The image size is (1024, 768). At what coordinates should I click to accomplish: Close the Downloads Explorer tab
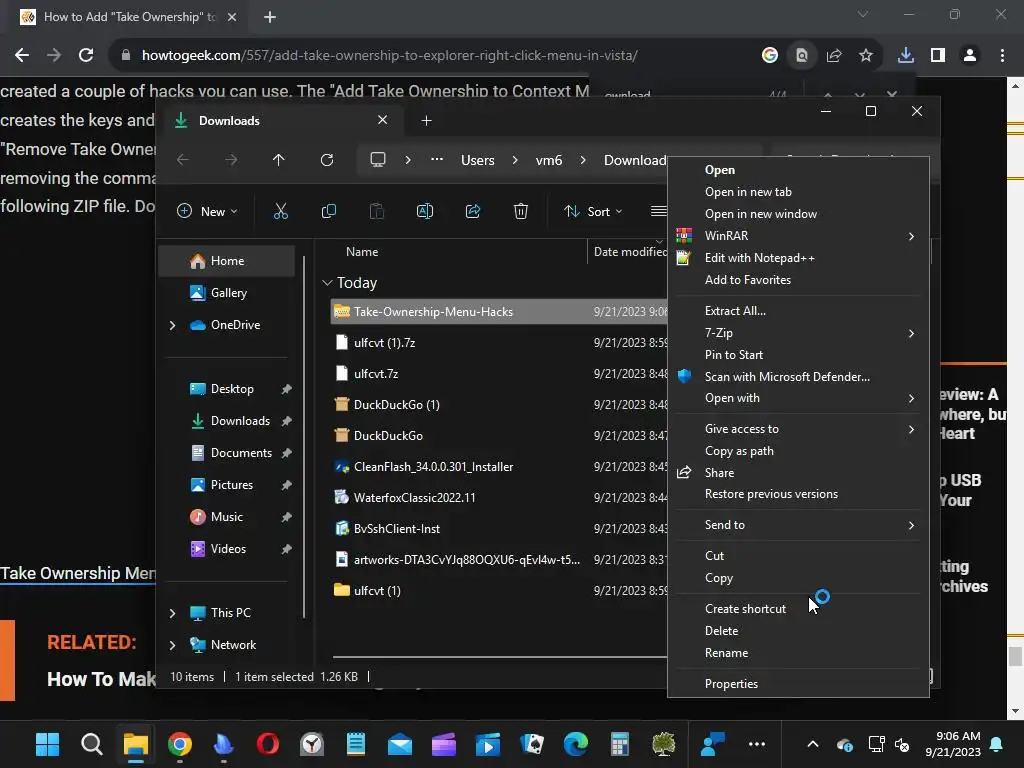(383, 120)
